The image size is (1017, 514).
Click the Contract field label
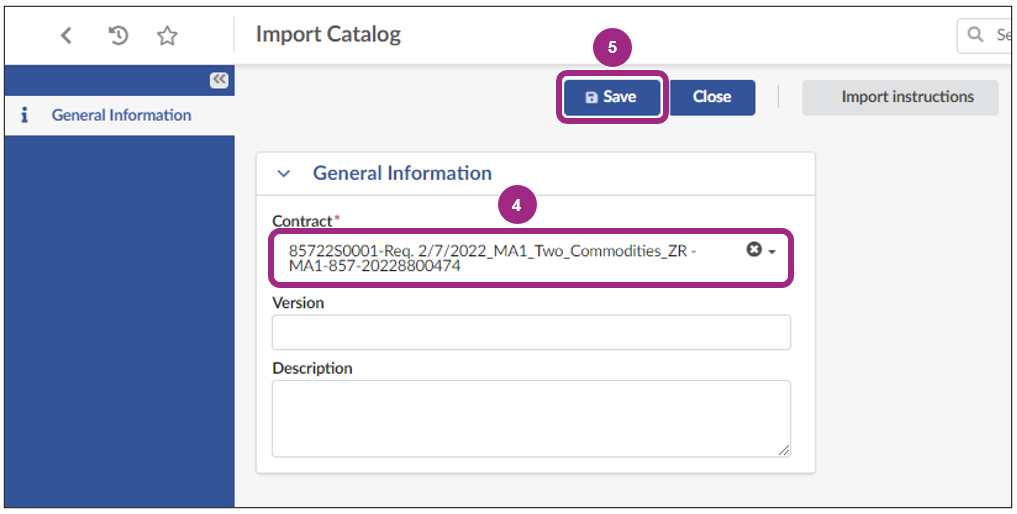click(303, 221)
